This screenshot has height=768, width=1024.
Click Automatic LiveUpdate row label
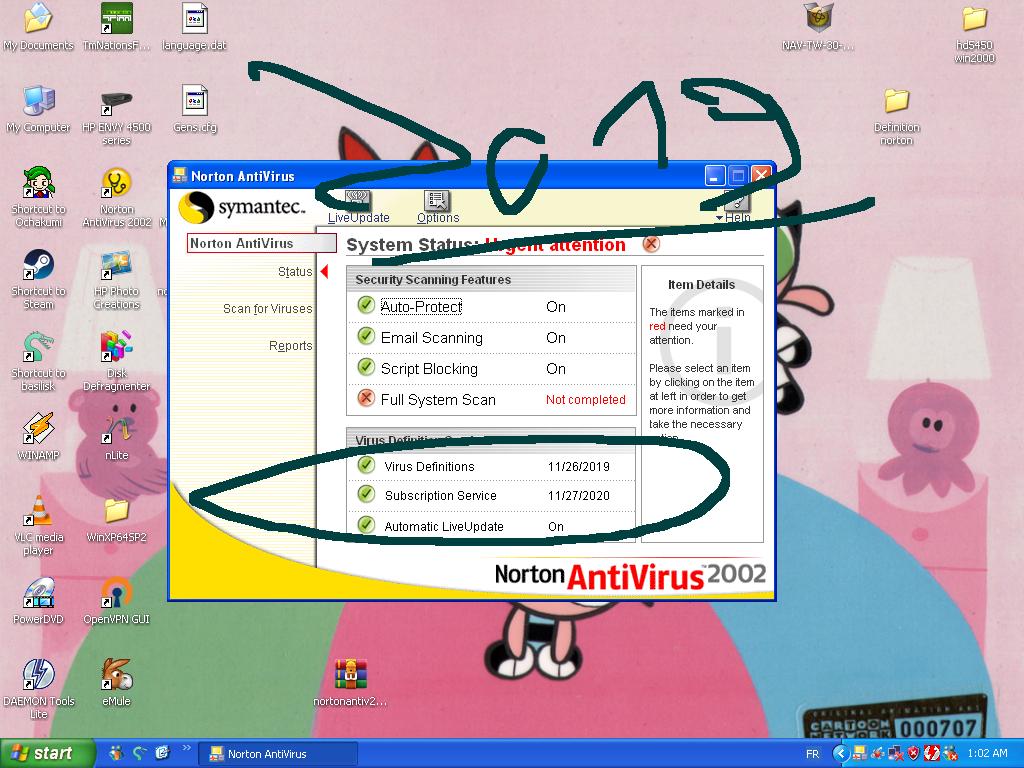[x=444, y=526]
